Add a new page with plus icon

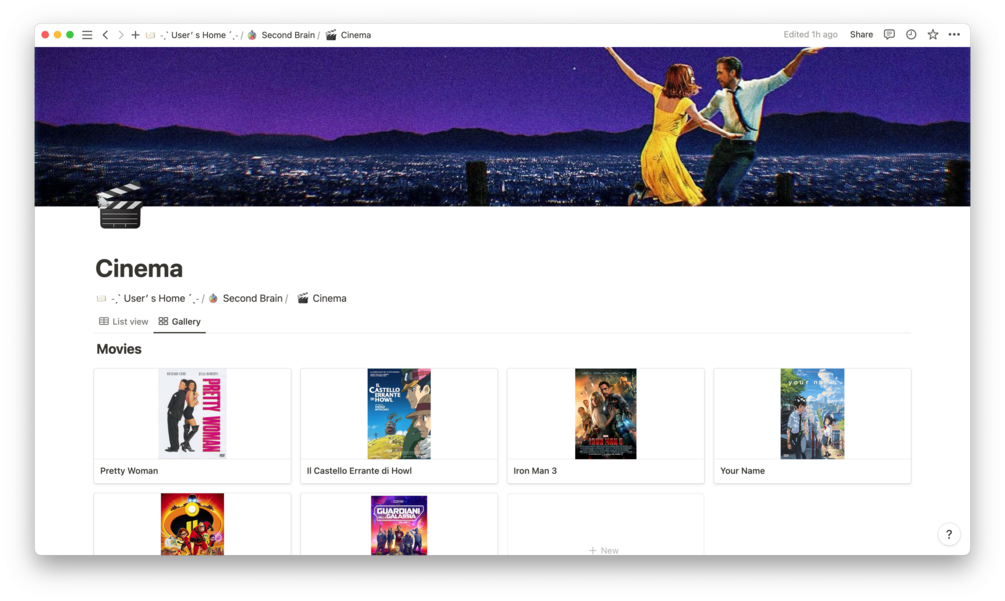[135, 35]
